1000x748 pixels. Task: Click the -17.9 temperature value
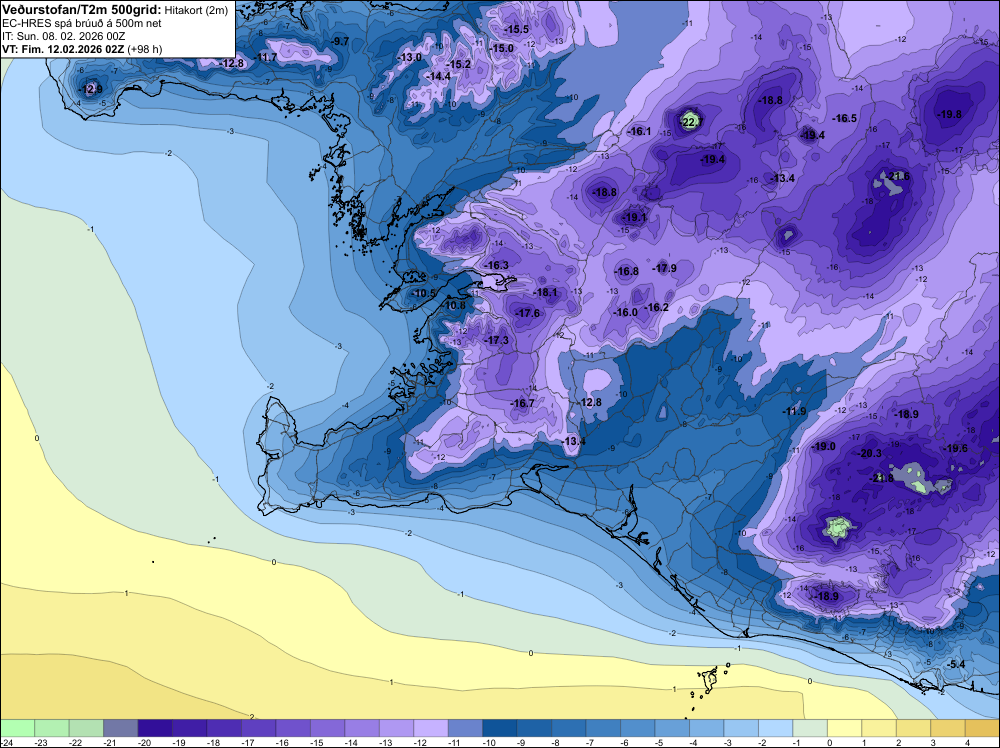[x=664, y=268]
